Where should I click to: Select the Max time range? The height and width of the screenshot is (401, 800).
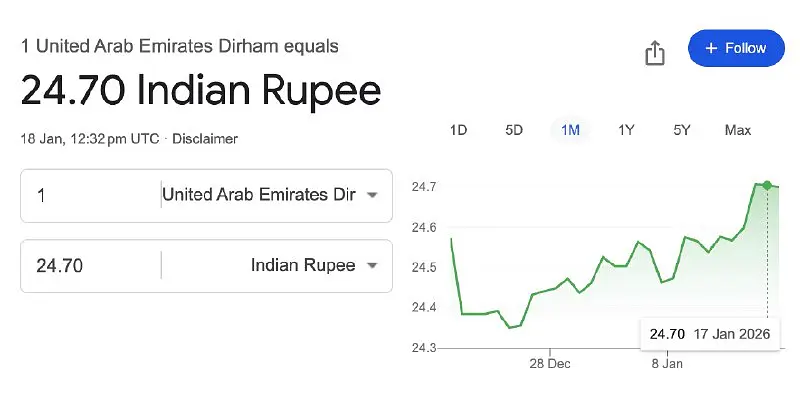(x=738, y=130)
